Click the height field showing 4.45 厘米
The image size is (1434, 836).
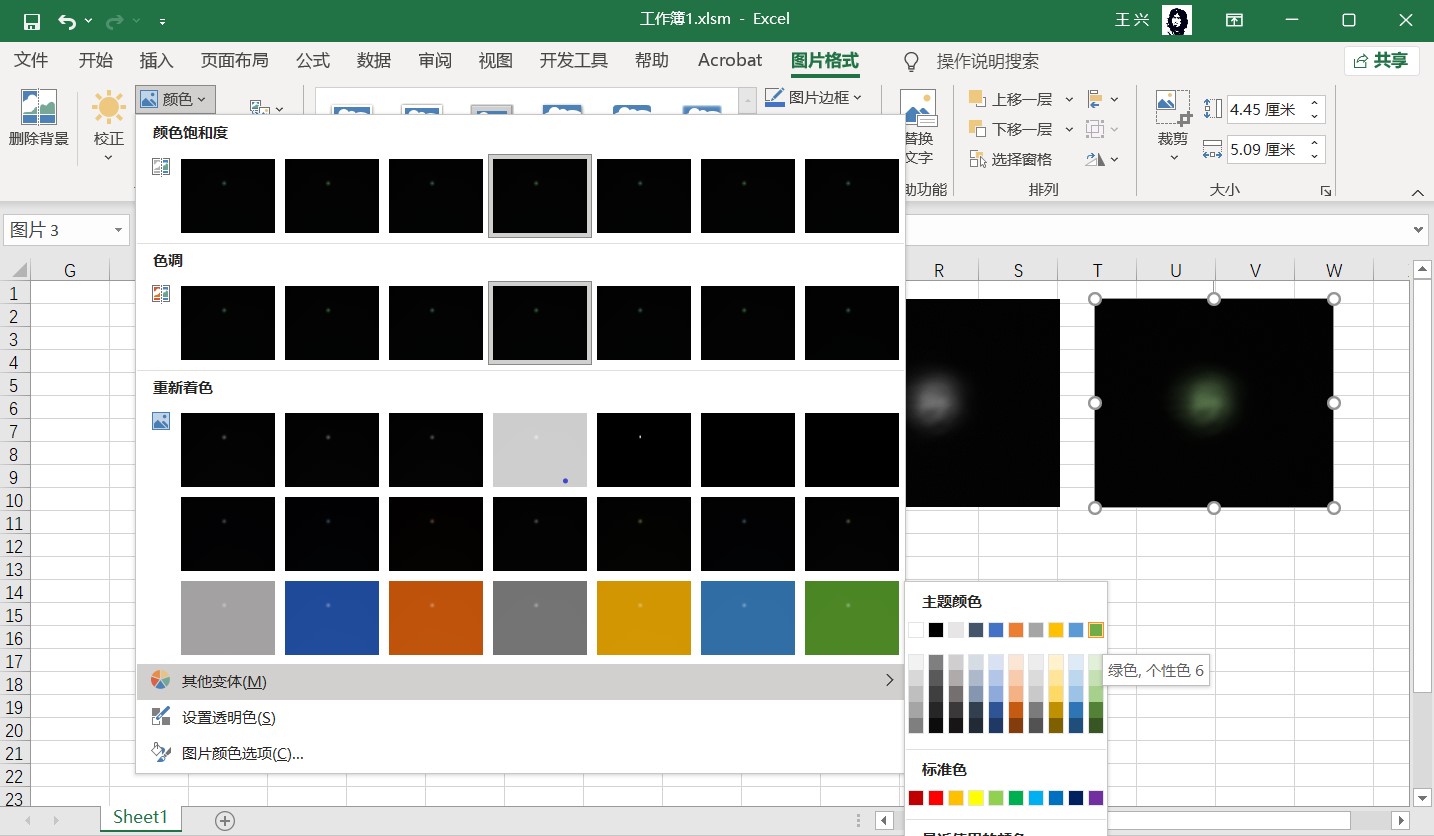click(1267, 109)
